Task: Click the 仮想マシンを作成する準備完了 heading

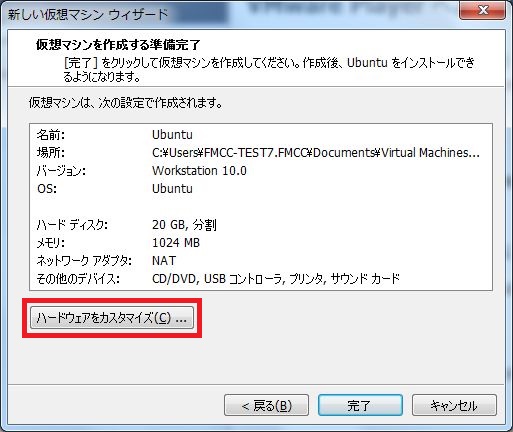Action: coord(118,44)
